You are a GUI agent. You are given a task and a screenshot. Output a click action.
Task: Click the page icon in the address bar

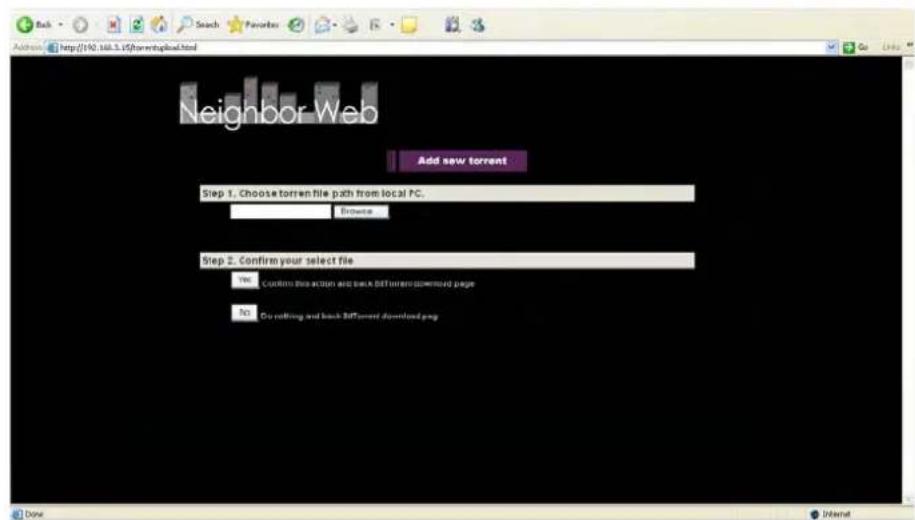(x=53, y=47)
